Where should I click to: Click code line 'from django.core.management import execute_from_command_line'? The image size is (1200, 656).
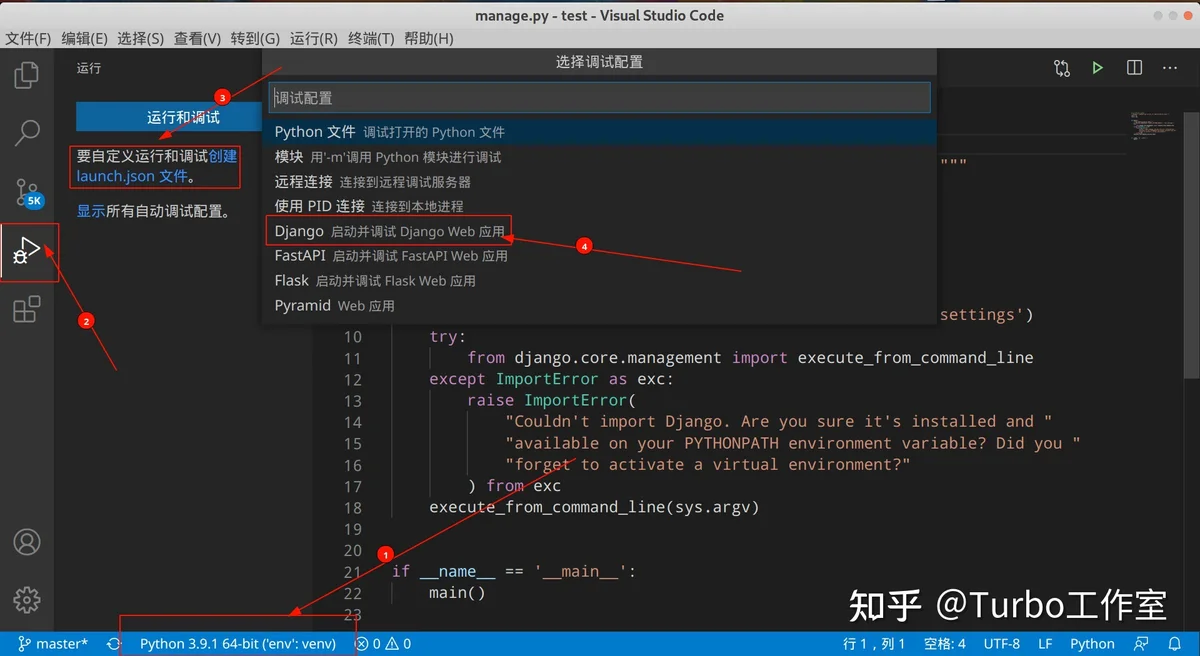pyautogui.click(x=750, y=358)
